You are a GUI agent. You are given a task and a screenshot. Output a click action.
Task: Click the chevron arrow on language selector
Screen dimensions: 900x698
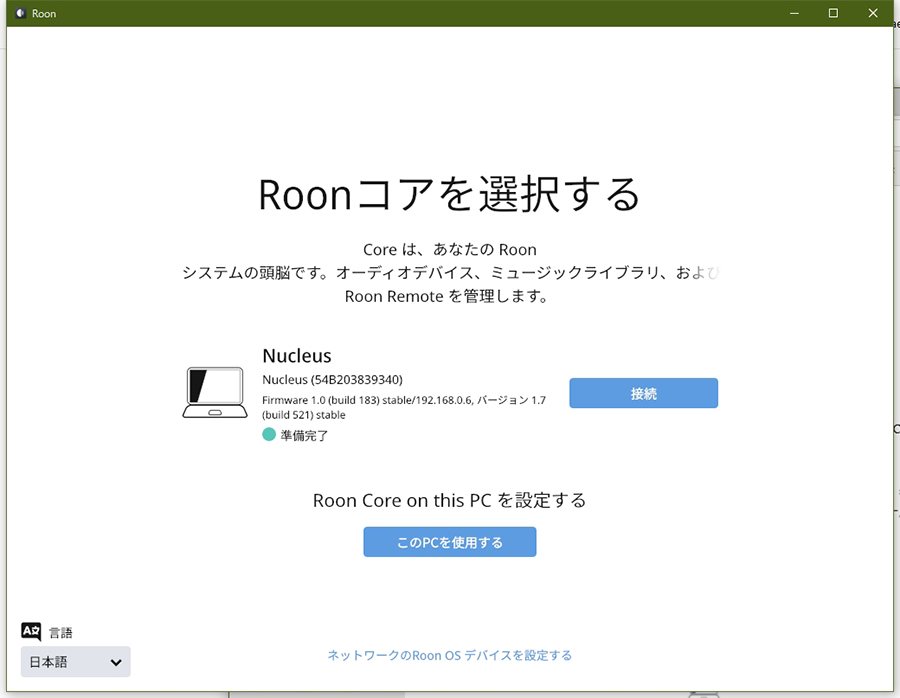click(116, 662)
